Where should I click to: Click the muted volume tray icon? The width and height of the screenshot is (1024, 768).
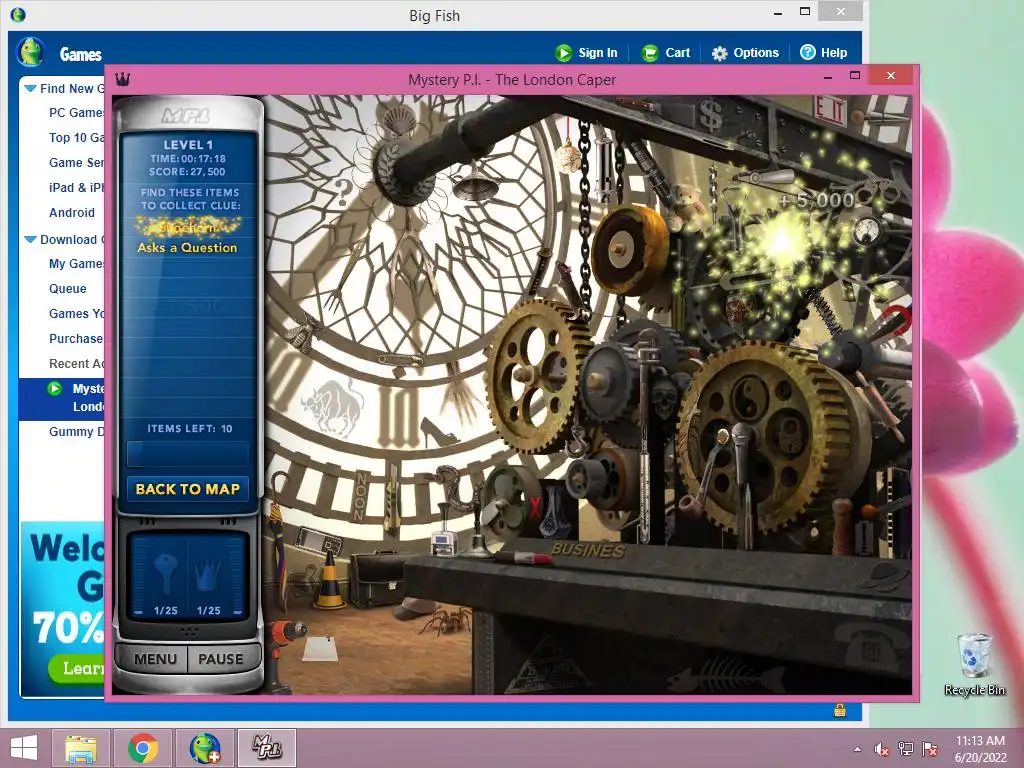tap(882, 750)
